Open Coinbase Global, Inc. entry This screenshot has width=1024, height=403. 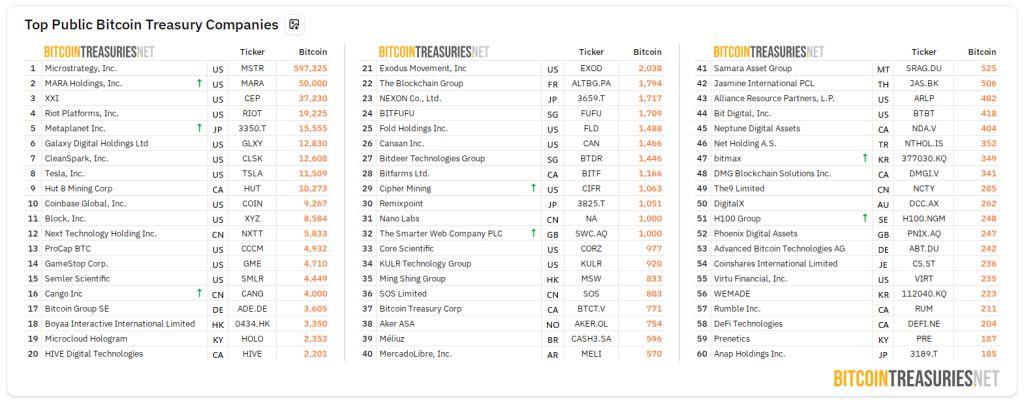coord(87,203)
